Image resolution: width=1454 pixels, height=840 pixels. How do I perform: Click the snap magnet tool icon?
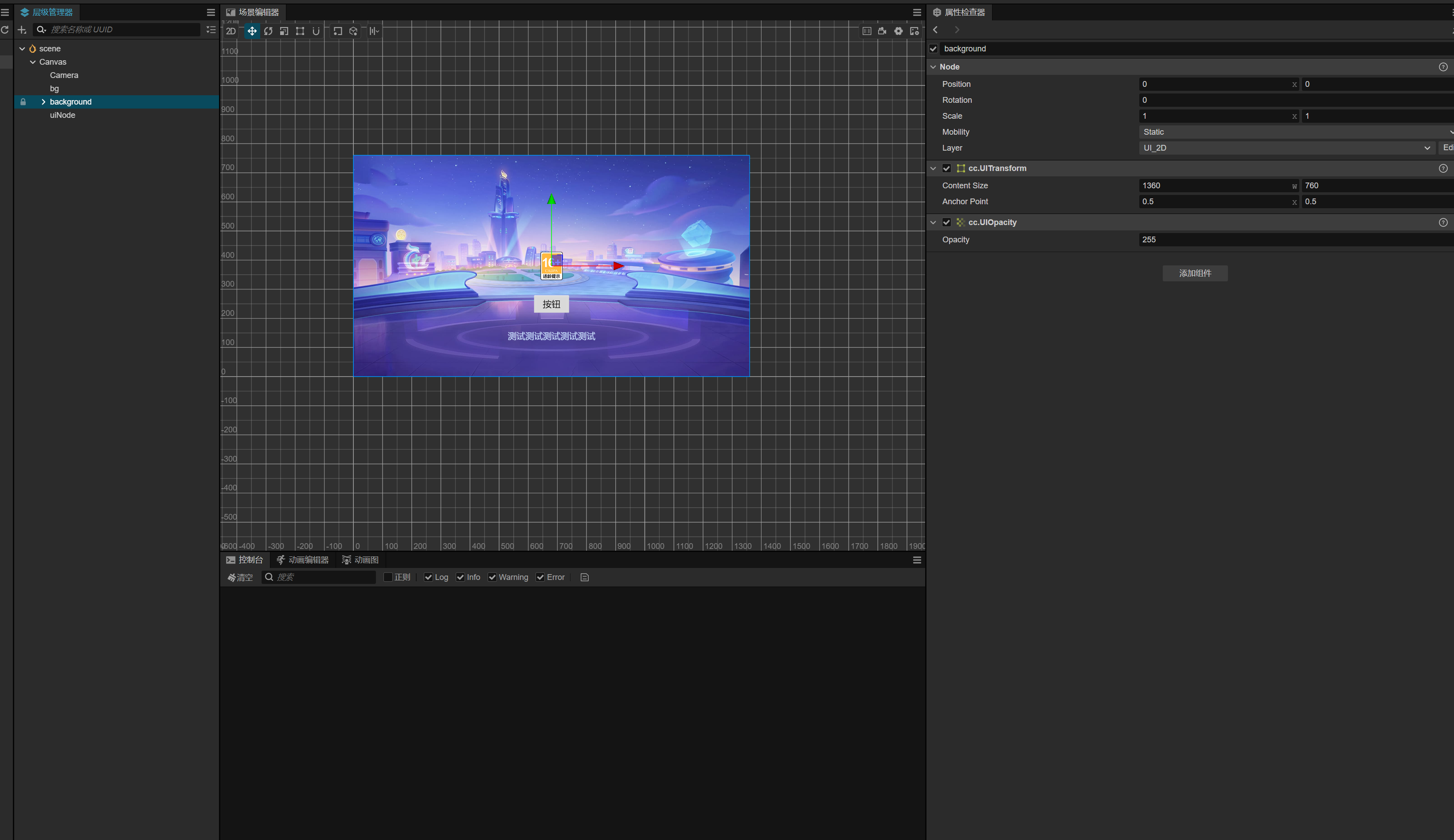pos(316,31)
